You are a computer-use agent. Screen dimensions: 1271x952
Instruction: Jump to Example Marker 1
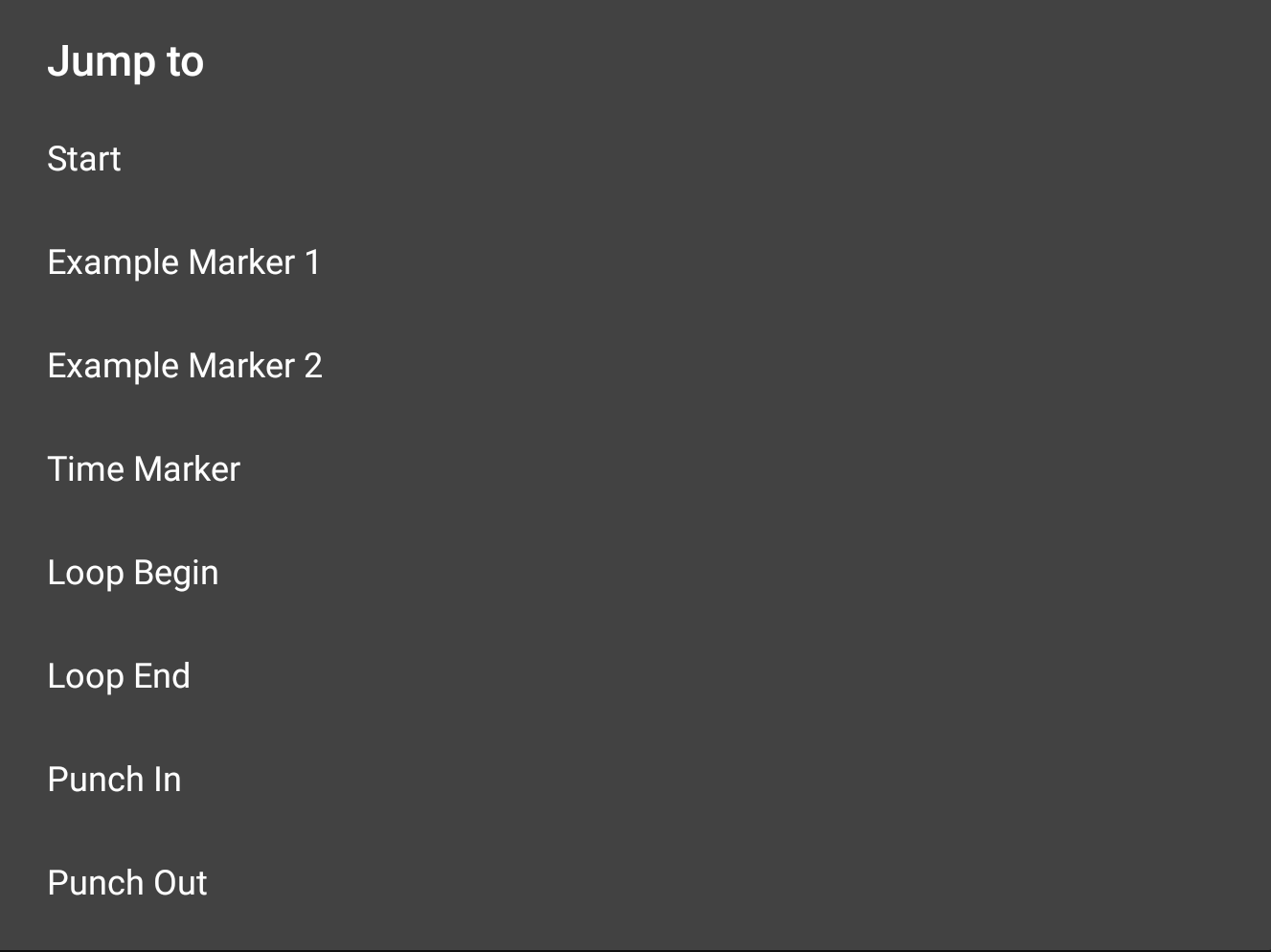[x=184, y=262]
